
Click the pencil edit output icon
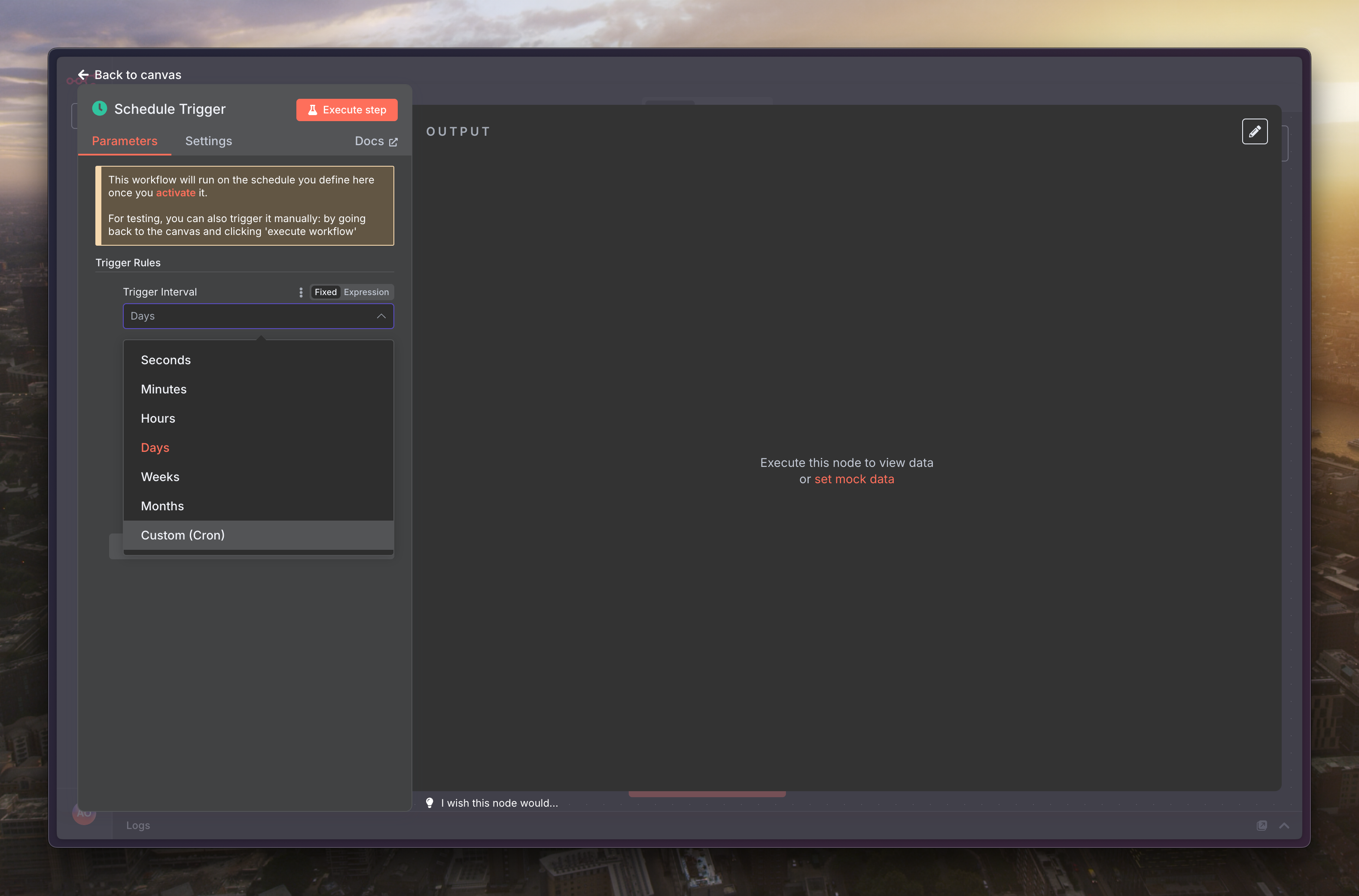1255,131
